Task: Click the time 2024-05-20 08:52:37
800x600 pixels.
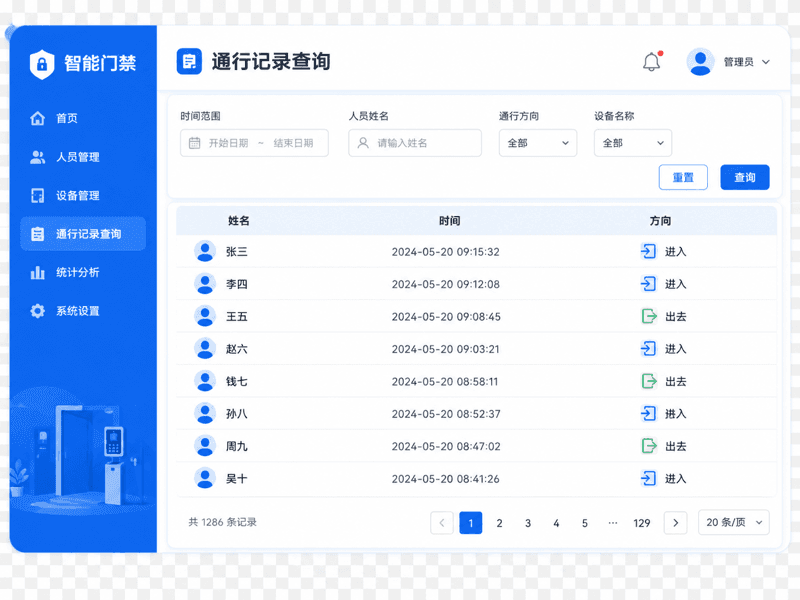Action: pos(446,414)
